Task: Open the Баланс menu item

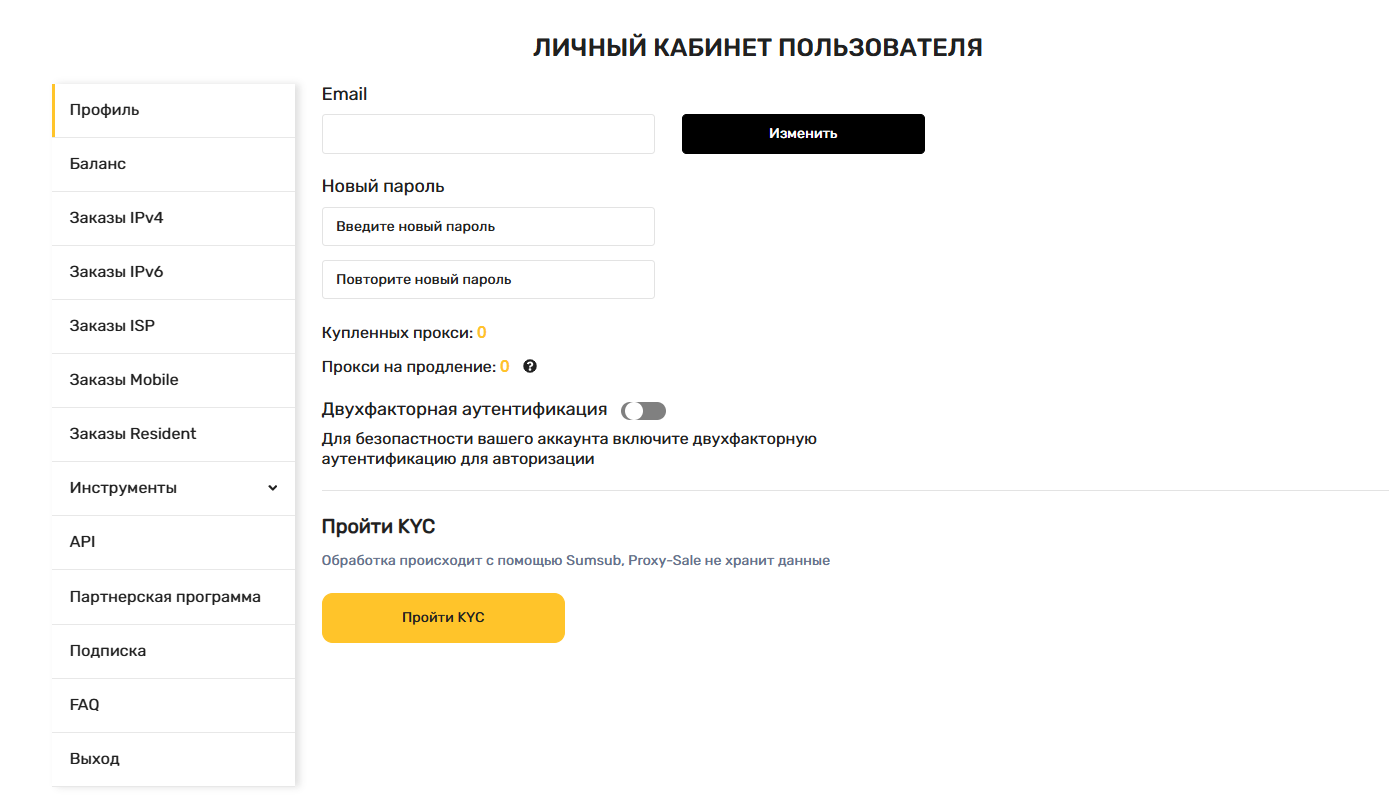Action: 174,164
